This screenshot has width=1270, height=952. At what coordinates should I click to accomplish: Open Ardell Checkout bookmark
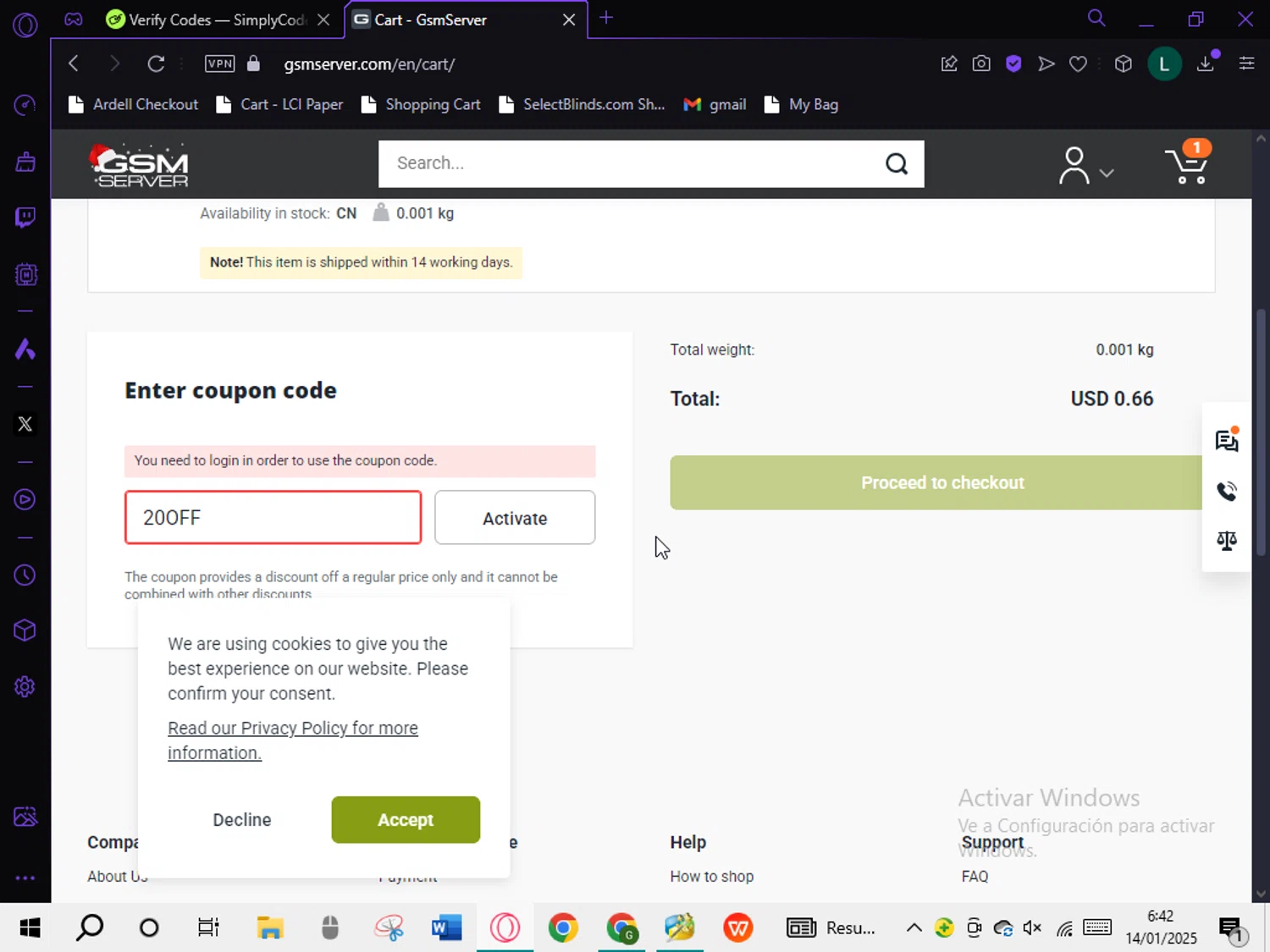point(134,104)
